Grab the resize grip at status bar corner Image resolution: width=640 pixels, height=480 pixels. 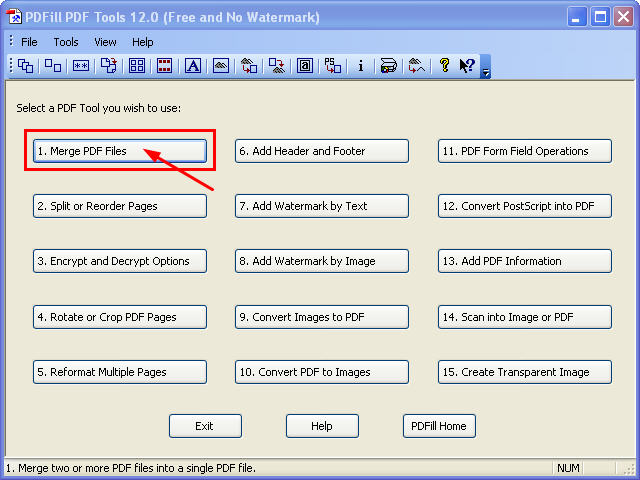[x=630, y=469]
